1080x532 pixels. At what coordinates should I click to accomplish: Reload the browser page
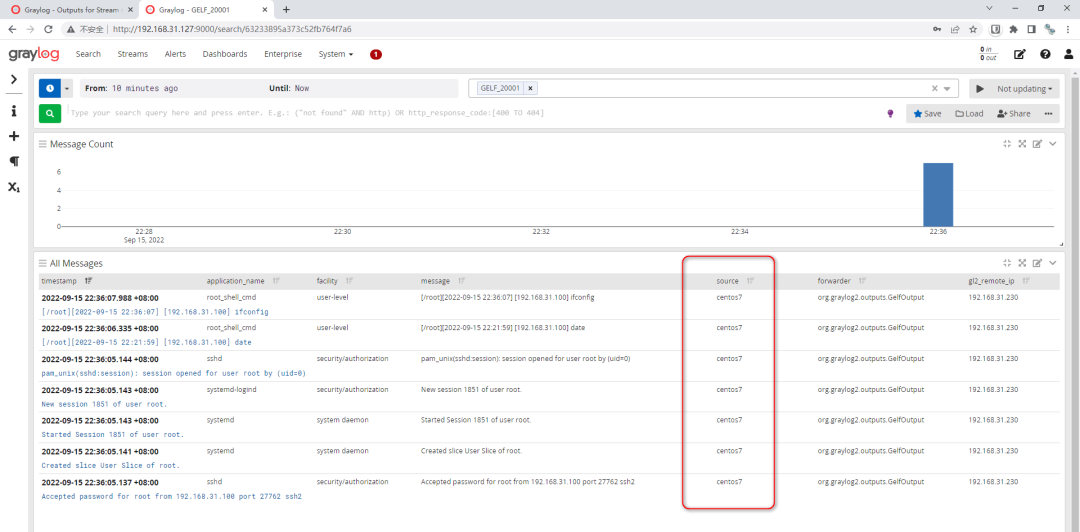48,30
